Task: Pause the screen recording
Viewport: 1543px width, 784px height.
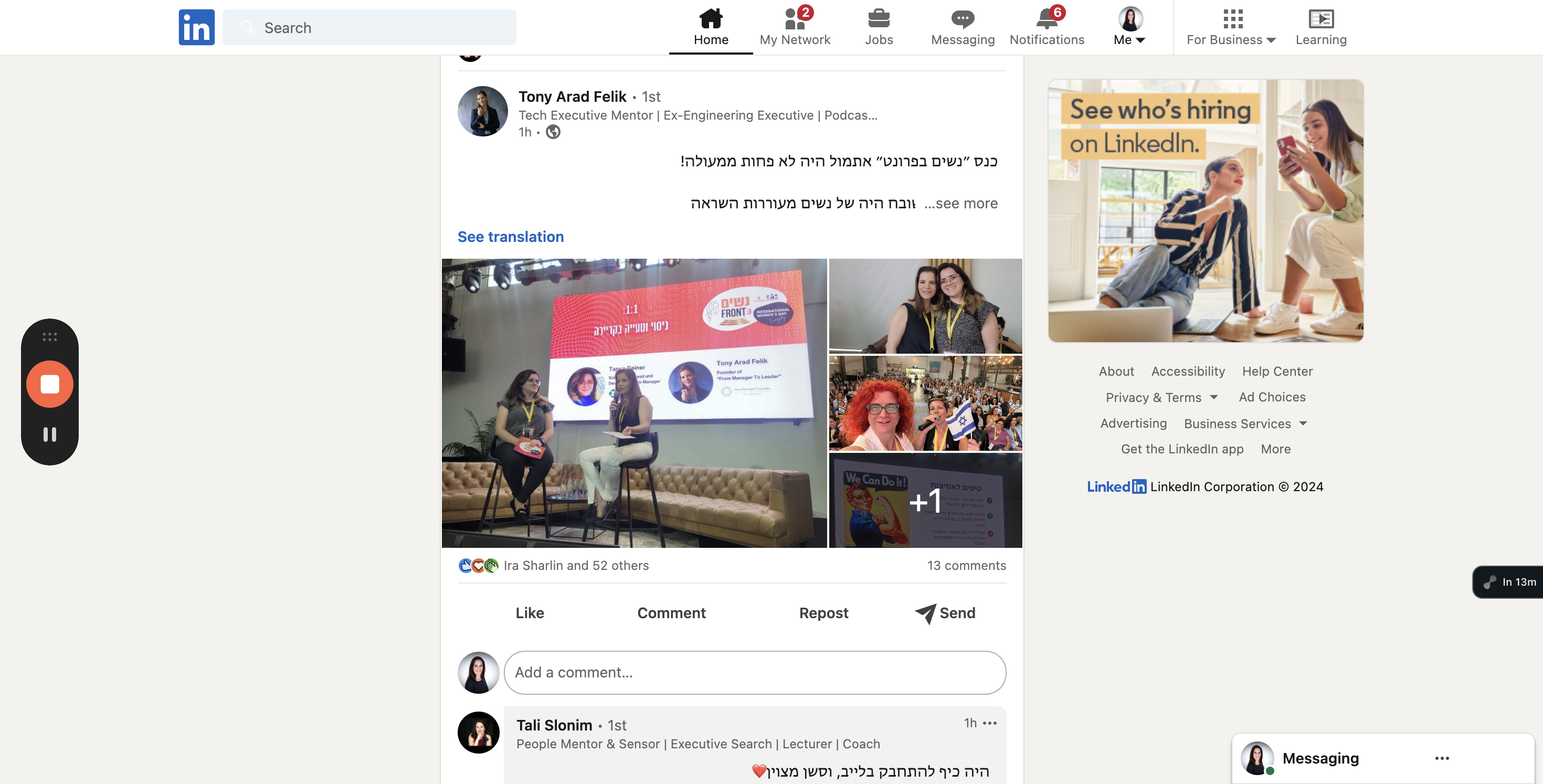Action: tap(50, 434)
